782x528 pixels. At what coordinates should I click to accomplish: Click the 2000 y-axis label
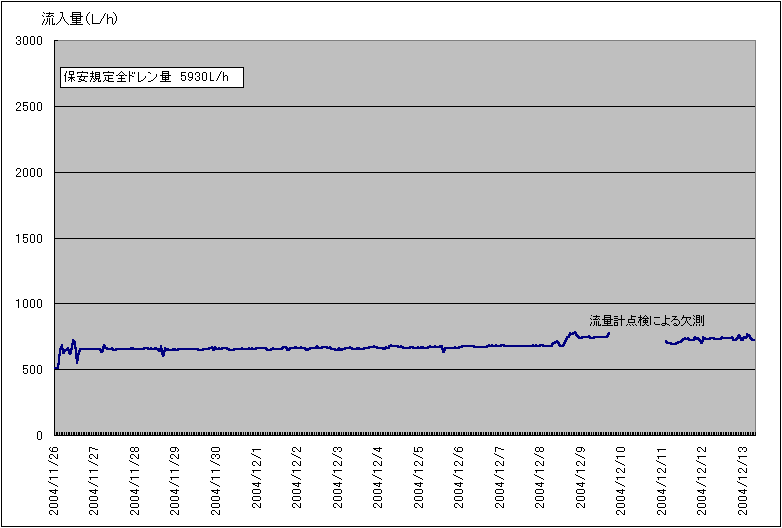tap(29, 173)
